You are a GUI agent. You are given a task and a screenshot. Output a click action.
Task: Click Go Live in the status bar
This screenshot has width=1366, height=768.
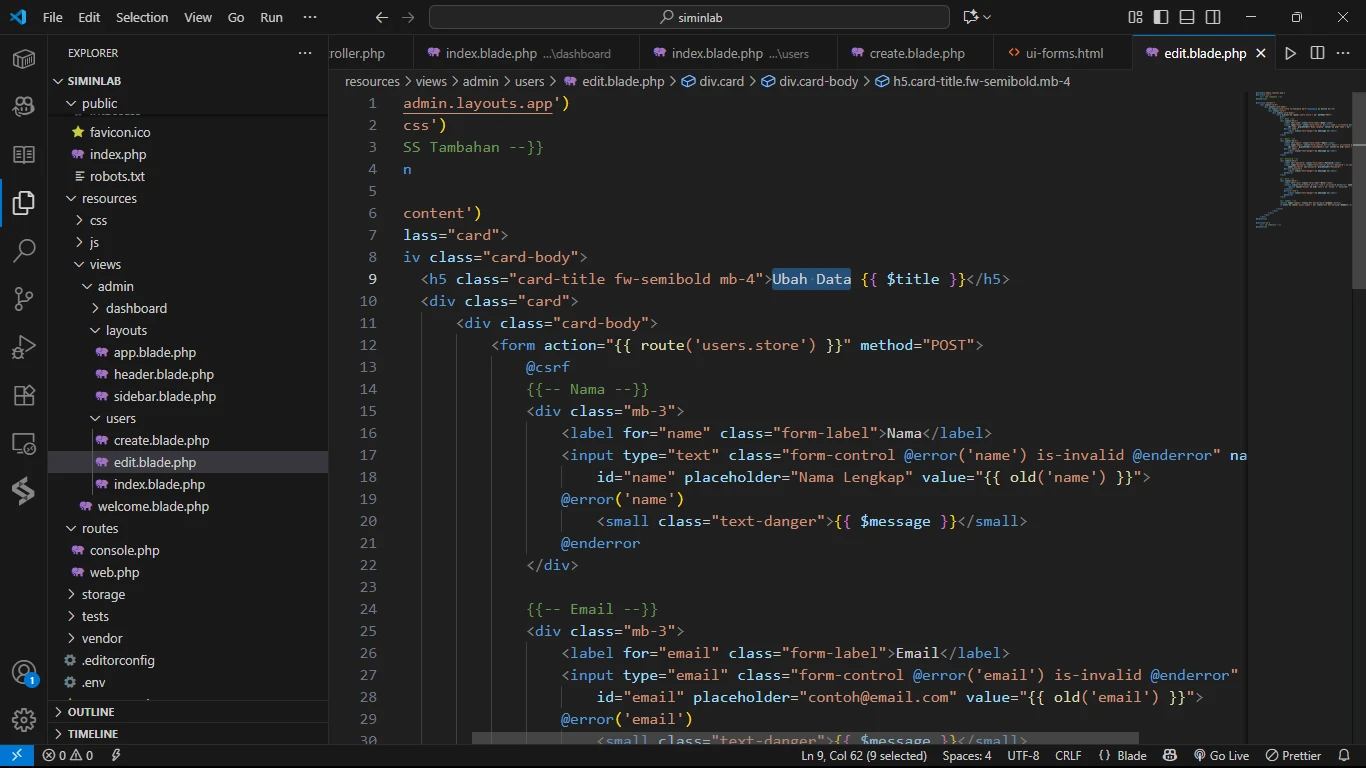(1221, 756)
